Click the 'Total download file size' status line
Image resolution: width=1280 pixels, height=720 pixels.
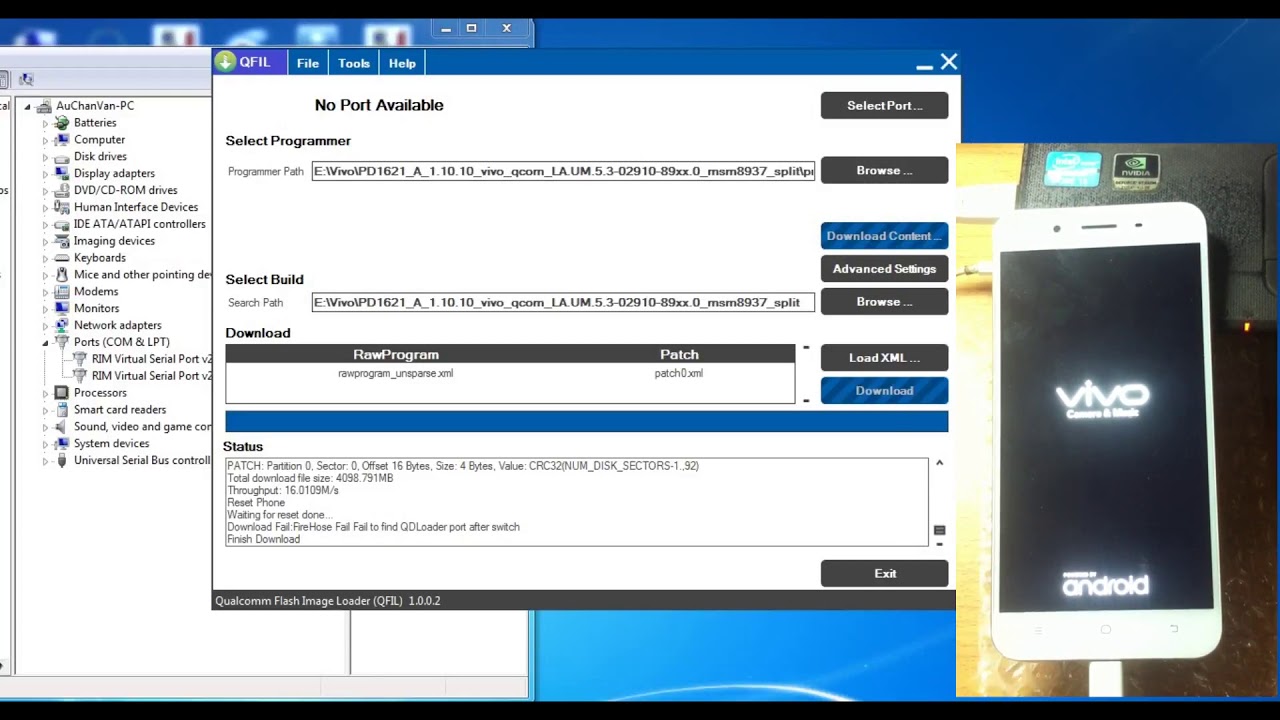tap(310, 478)
